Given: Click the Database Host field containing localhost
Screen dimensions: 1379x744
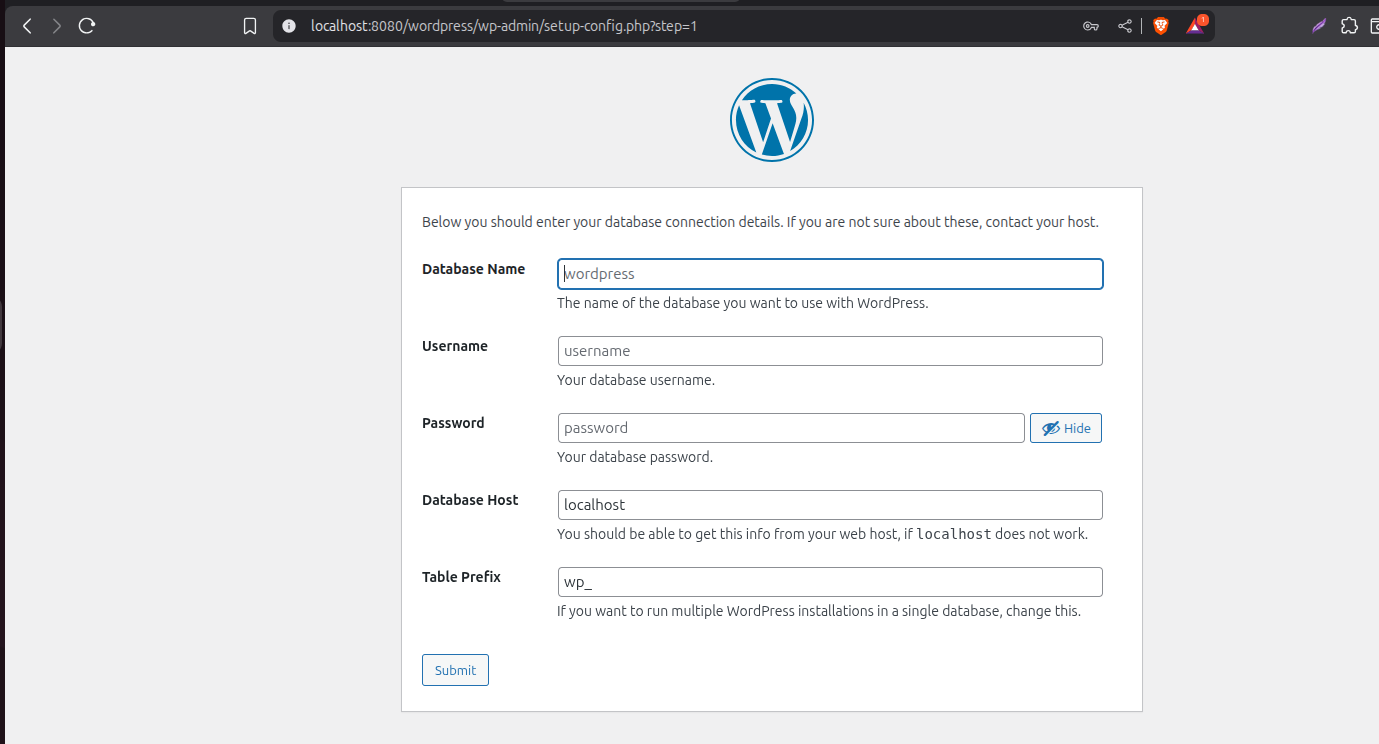Looking at the screenshot, I should point(830,505).
